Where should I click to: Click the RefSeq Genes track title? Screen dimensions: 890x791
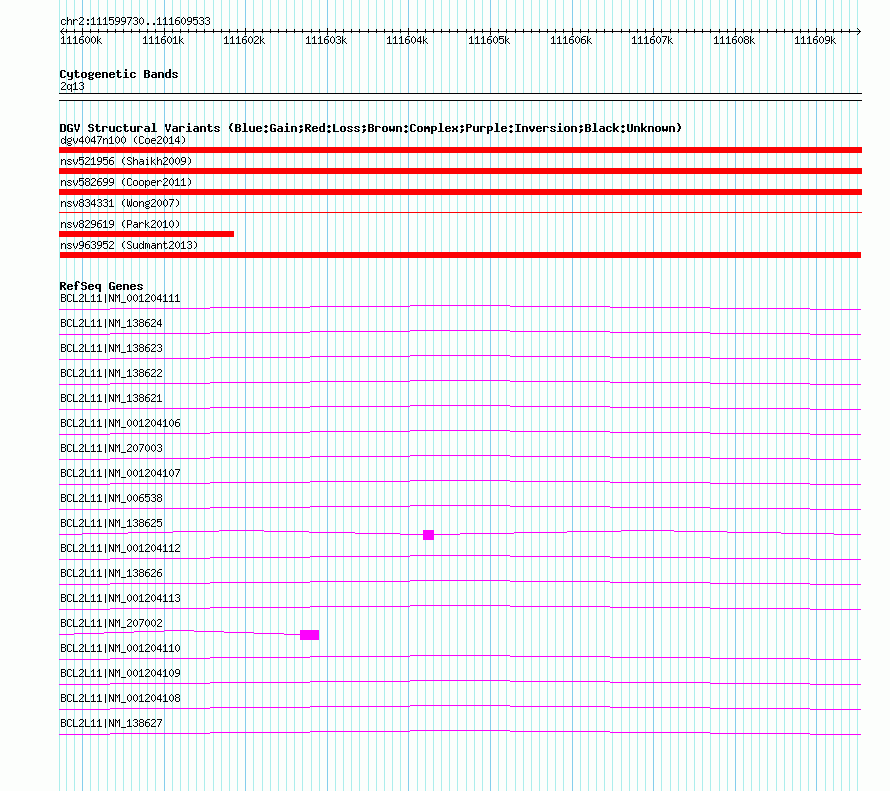point(102,286)
